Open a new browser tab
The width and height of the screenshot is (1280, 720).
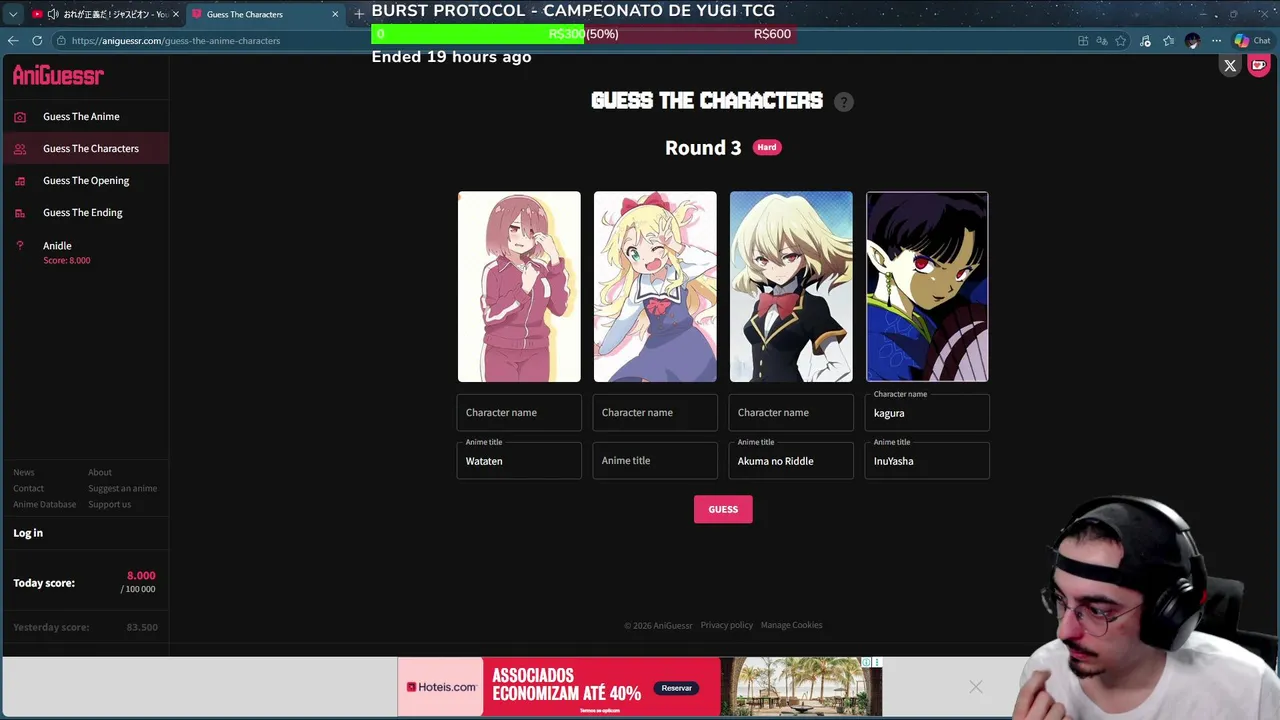(359, 14)
